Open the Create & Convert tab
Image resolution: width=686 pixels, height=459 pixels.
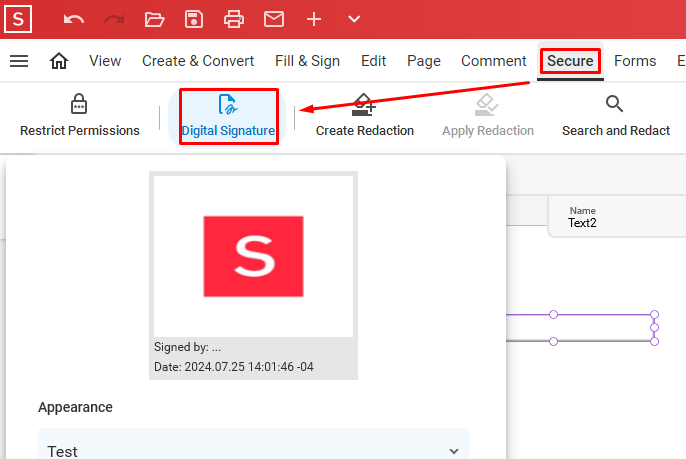click(x=198, y=61)
